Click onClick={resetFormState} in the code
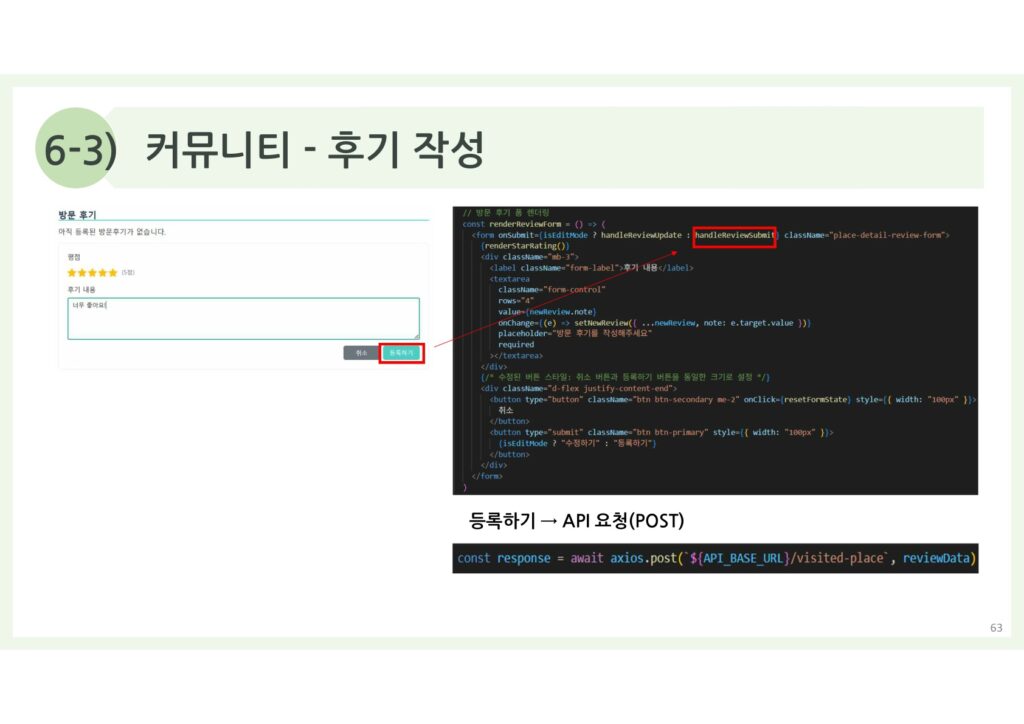 pyautogui.click(x=797, y=400)
